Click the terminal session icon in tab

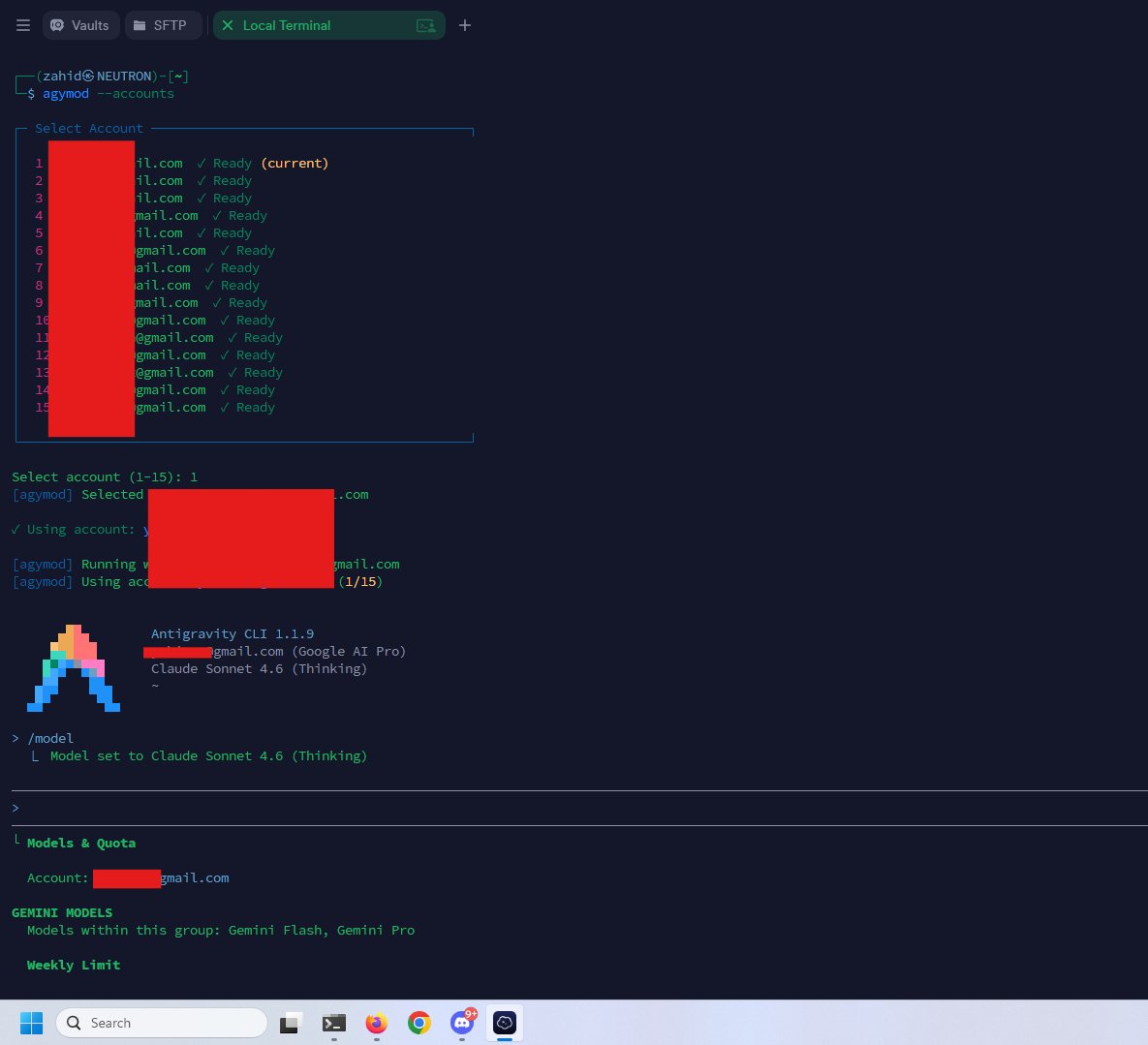[426, 25]
